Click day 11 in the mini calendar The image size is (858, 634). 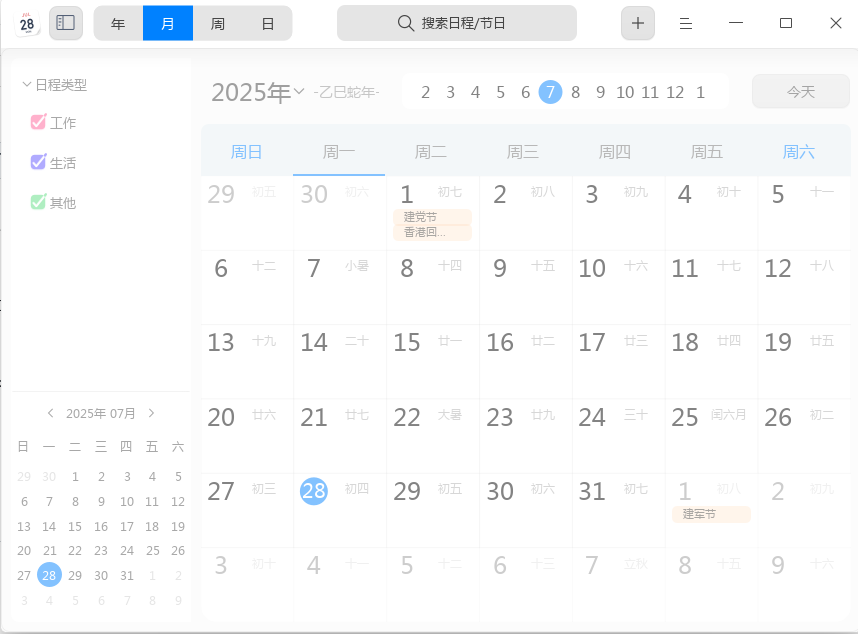pos(152,502)
